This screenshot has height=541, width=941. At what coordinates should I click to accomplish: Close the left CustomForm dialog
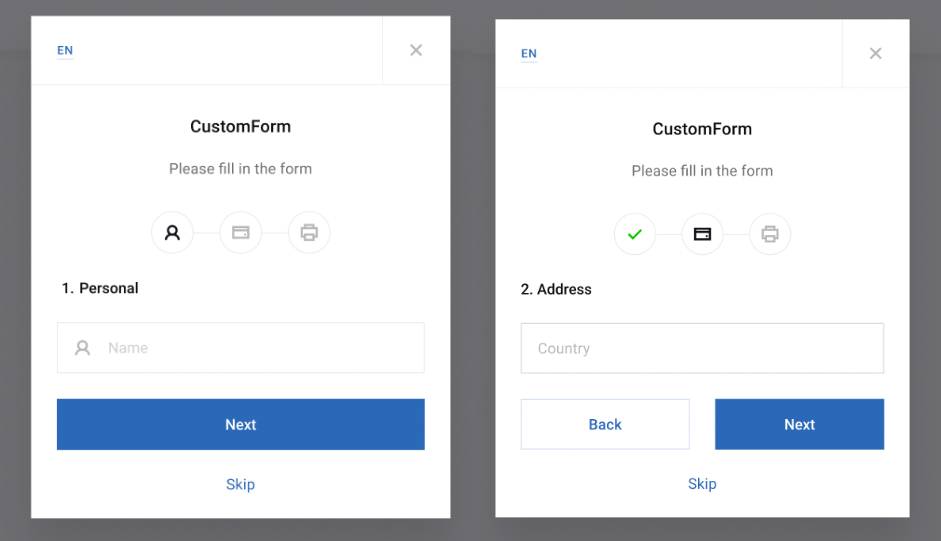[416, 50]
